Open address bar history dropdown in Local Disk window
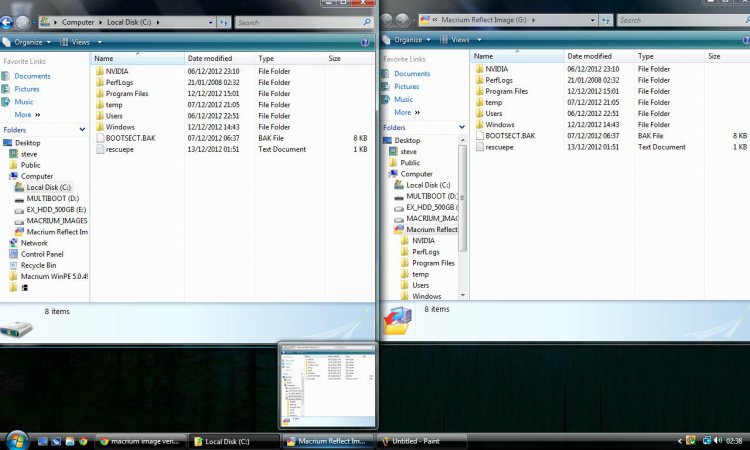 pos(210,22)
